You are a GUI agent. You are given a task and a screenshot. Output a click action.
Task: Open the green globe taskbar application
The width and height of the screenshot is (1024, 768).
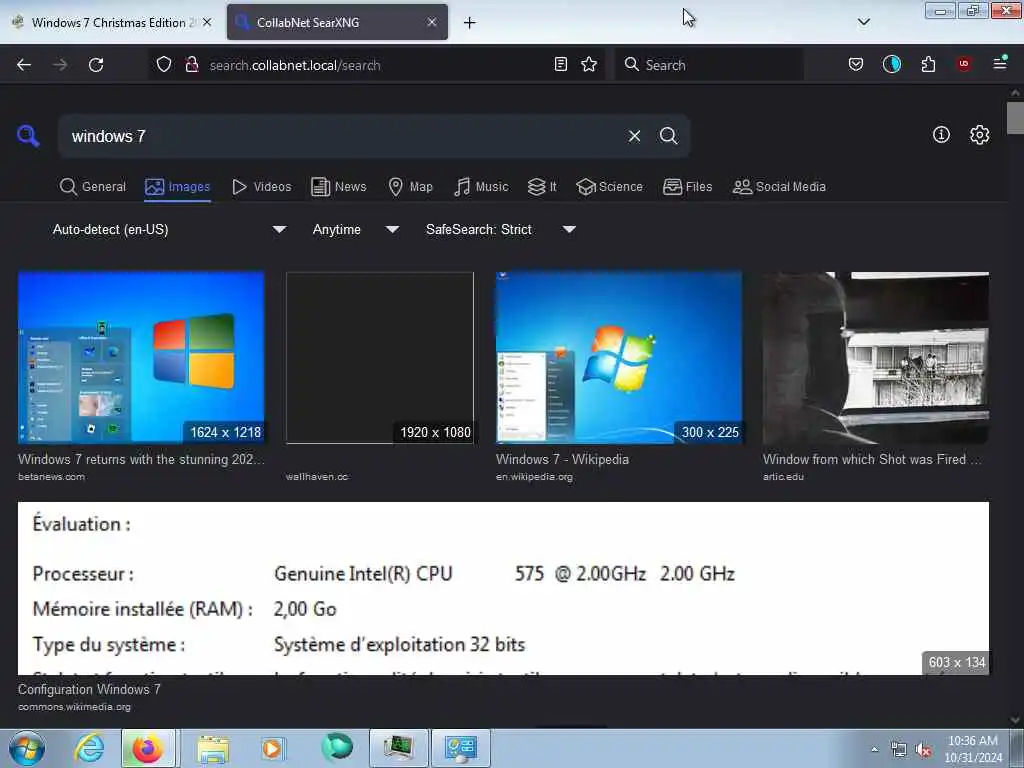point(337,747)
